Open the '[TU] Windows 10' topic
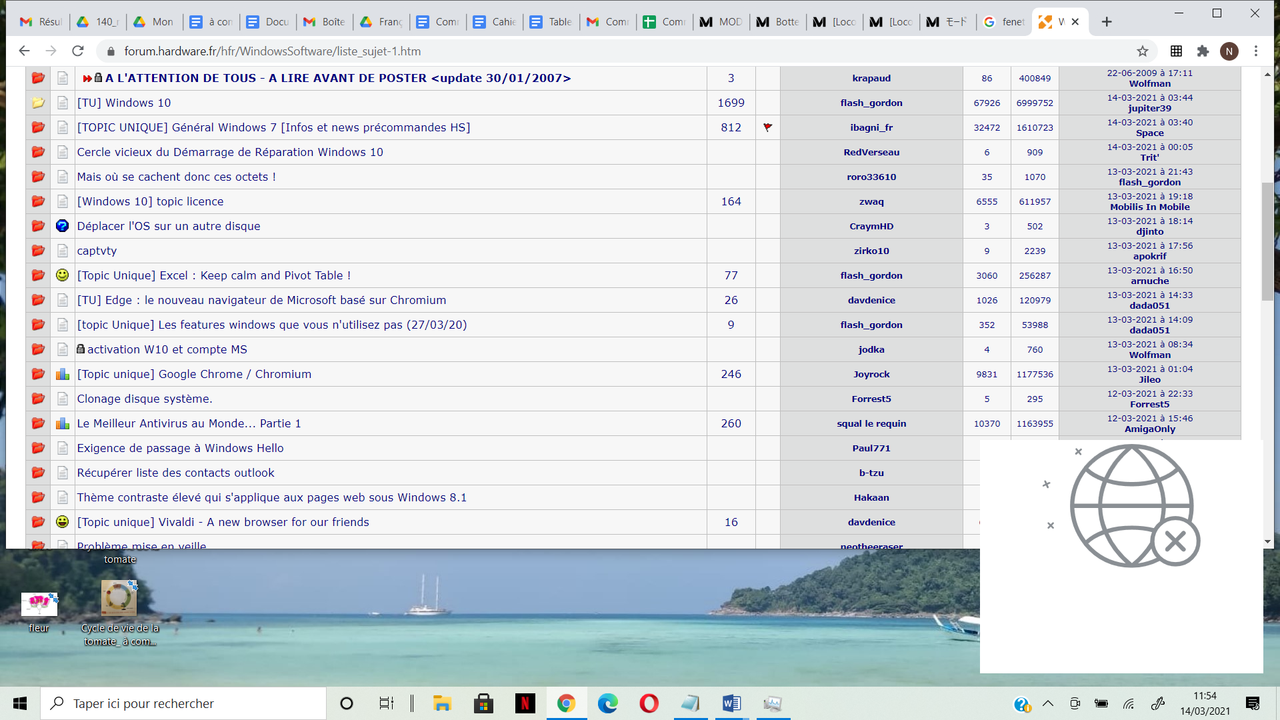 124,103
